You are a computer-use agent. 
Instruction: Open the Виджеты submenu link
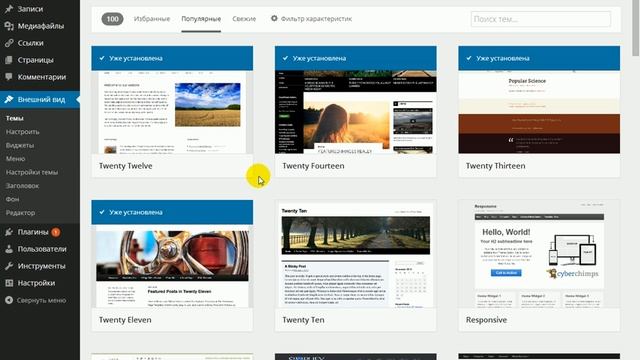pyautogui.click(x=20, y=145)
